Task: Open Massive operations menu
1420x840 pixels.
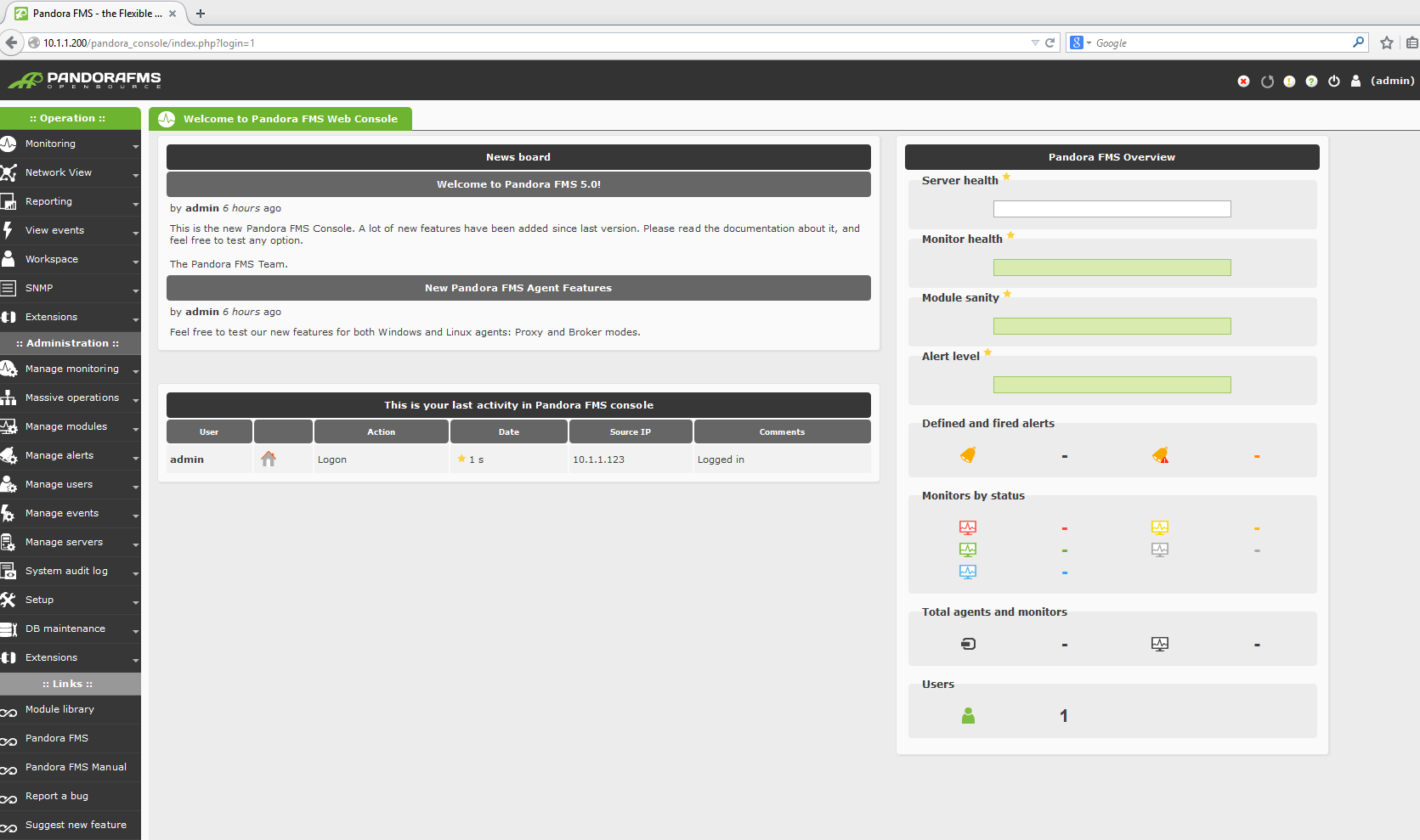Action: 71,397
